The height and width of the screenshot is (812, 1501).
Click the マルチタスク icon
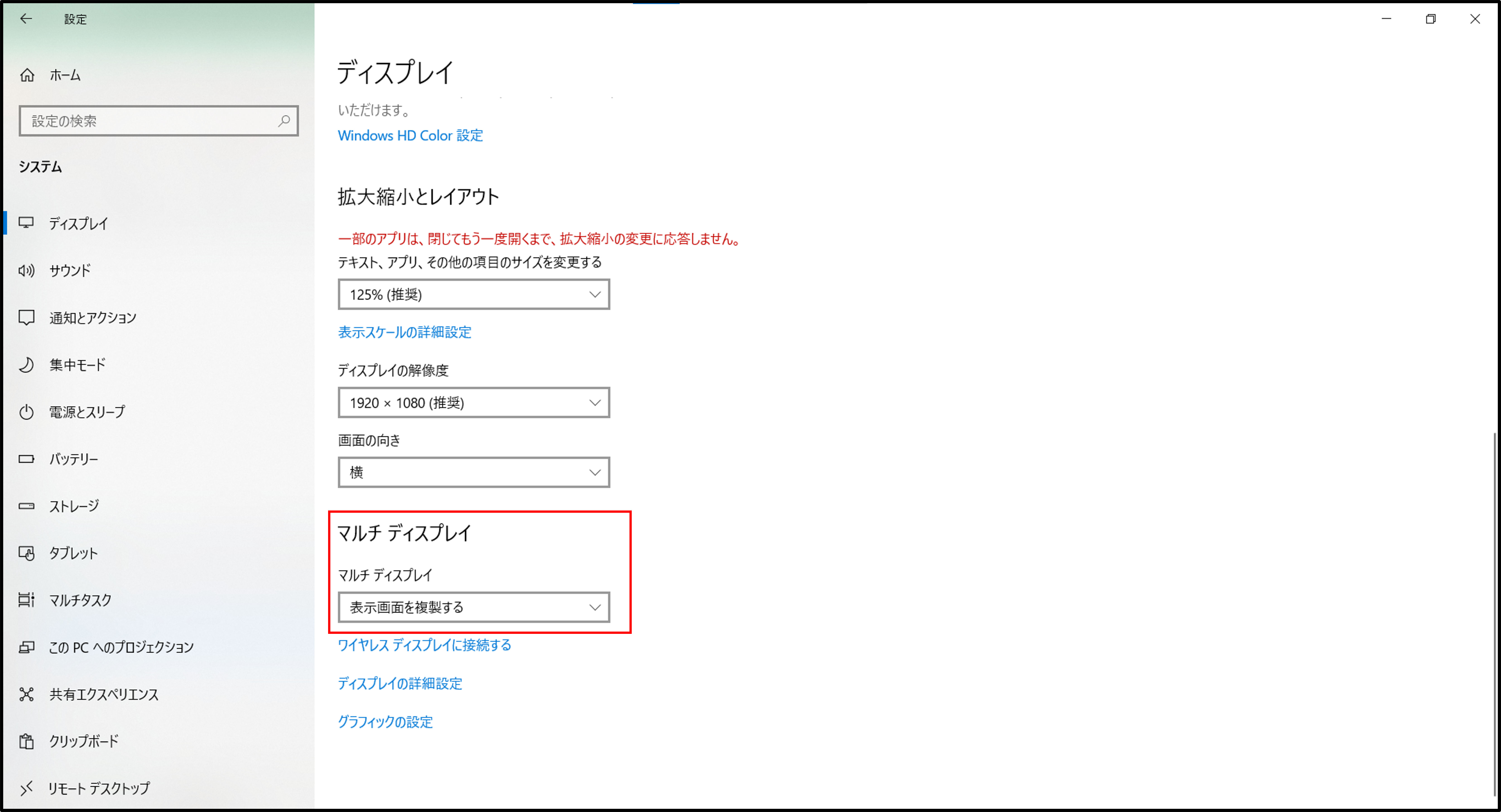click(x=26, y=600)
